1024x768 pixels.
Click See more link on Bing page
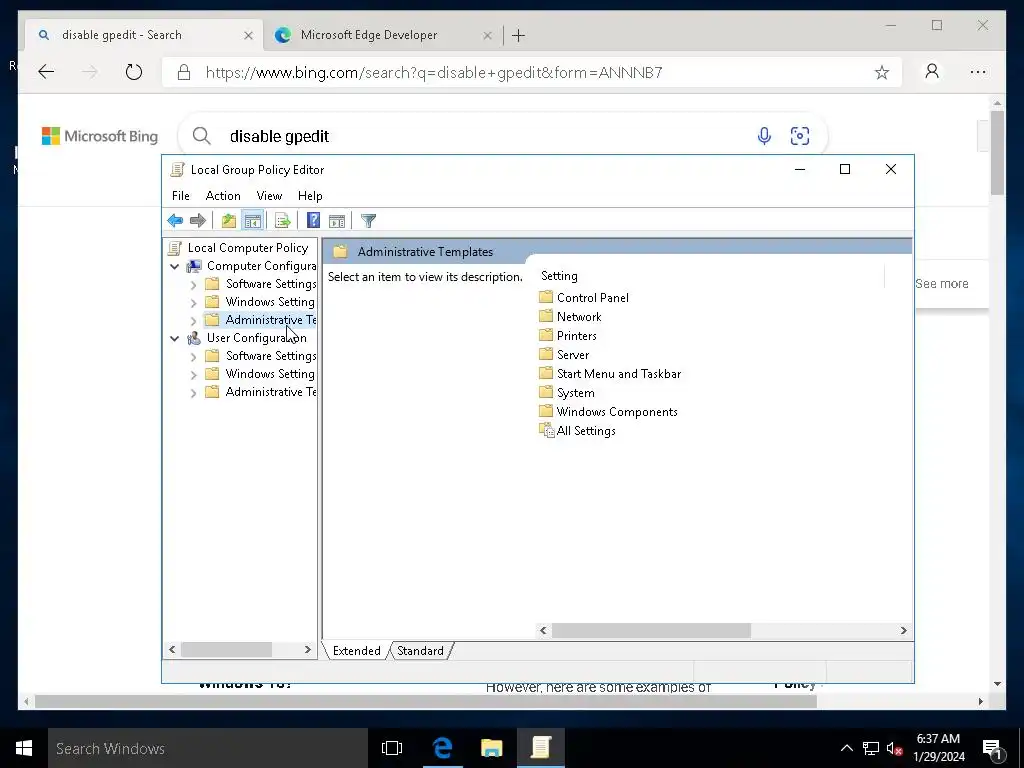[942, 283]
